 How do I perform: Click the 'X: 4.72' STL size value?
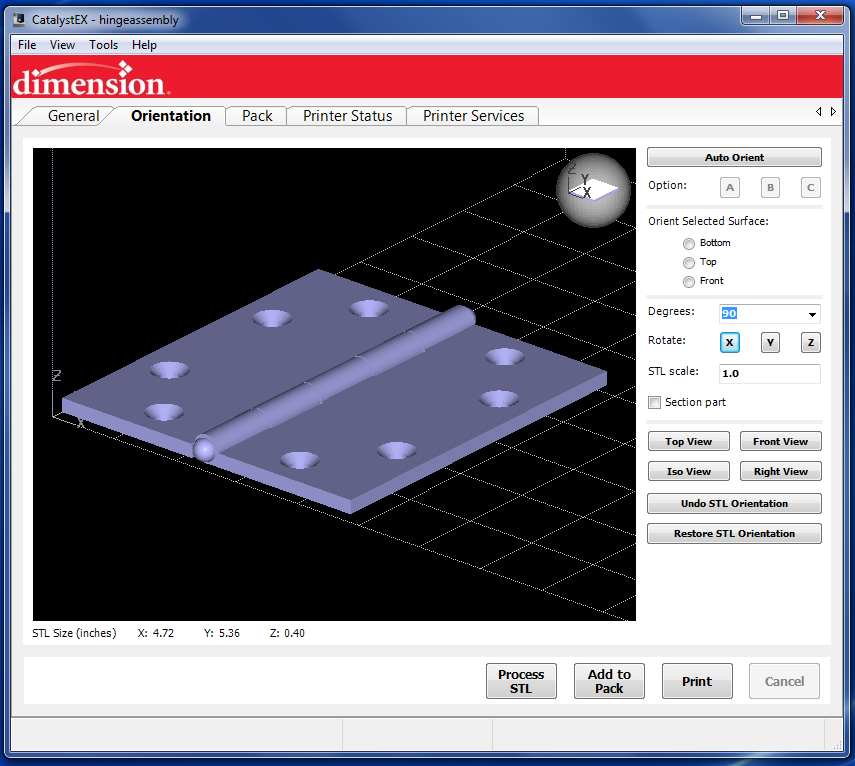click(156, 633)
